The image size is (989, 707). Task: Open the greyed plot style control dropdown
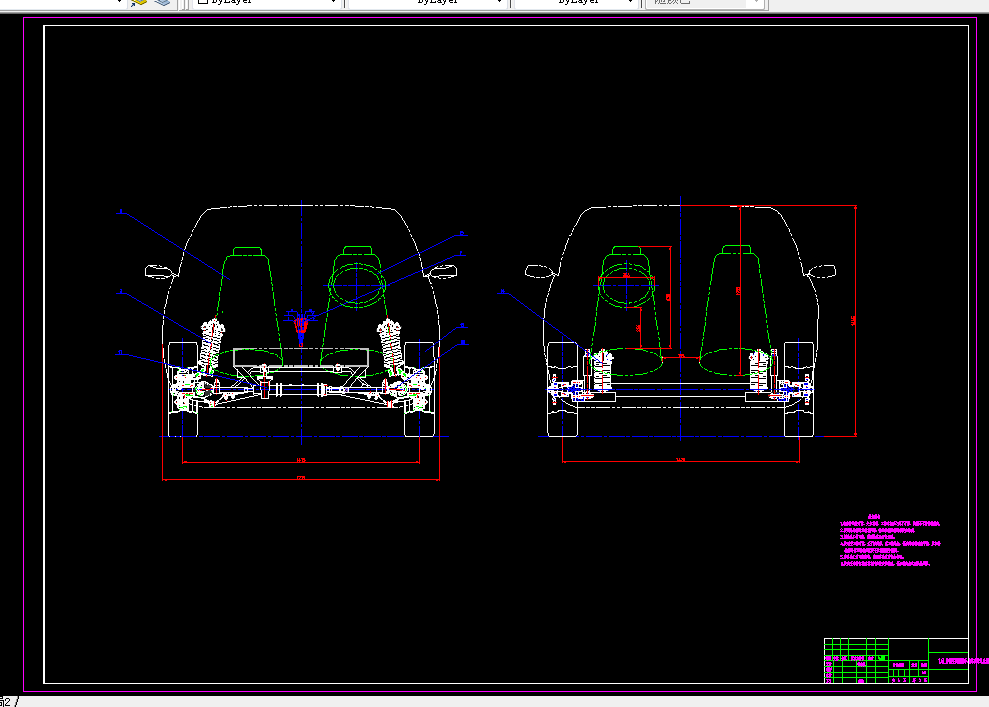[x=705, y=3]
